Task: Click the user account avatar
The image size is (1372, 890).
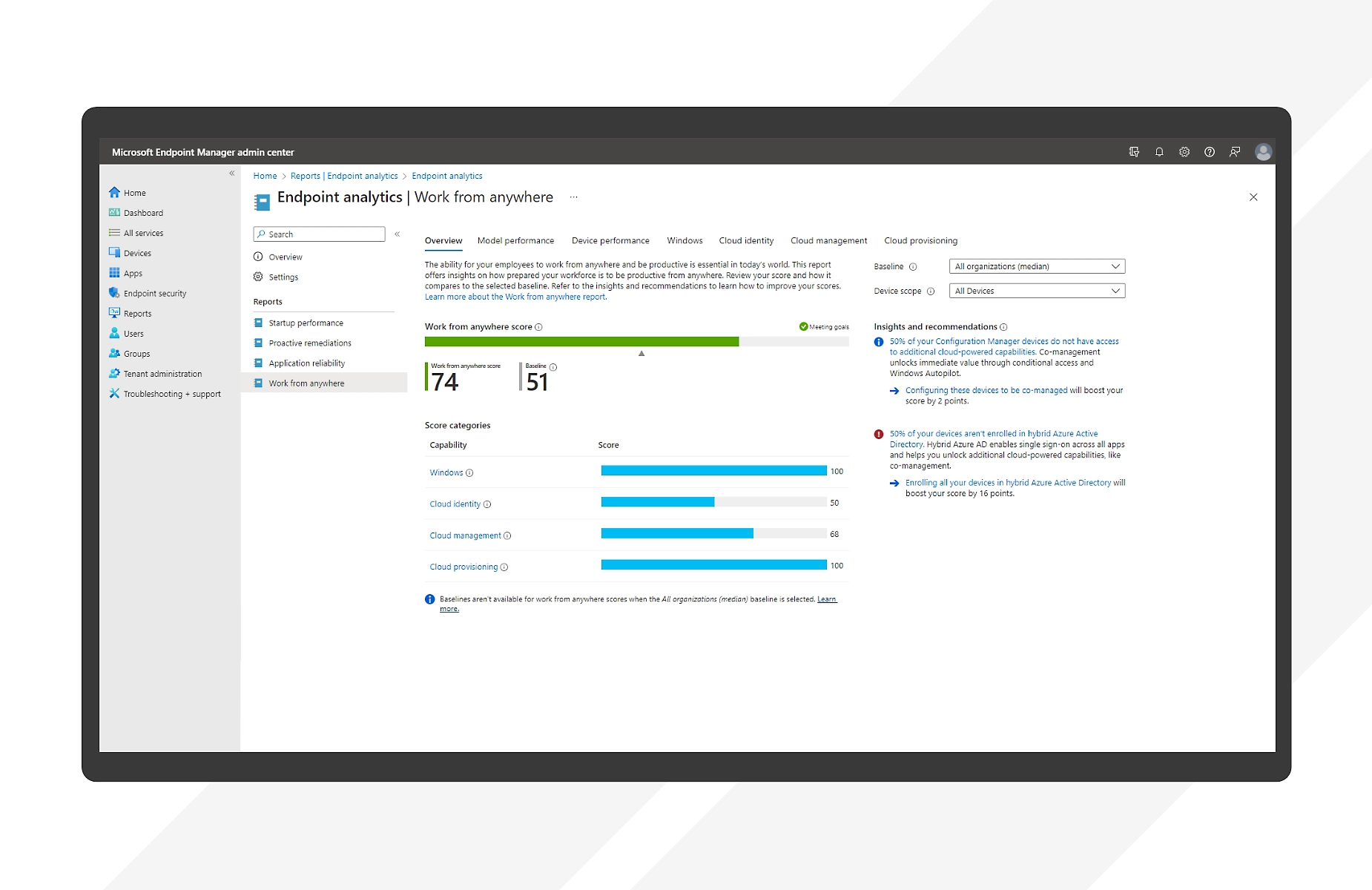Action: pyautogui.click(x=1263, y=152)
